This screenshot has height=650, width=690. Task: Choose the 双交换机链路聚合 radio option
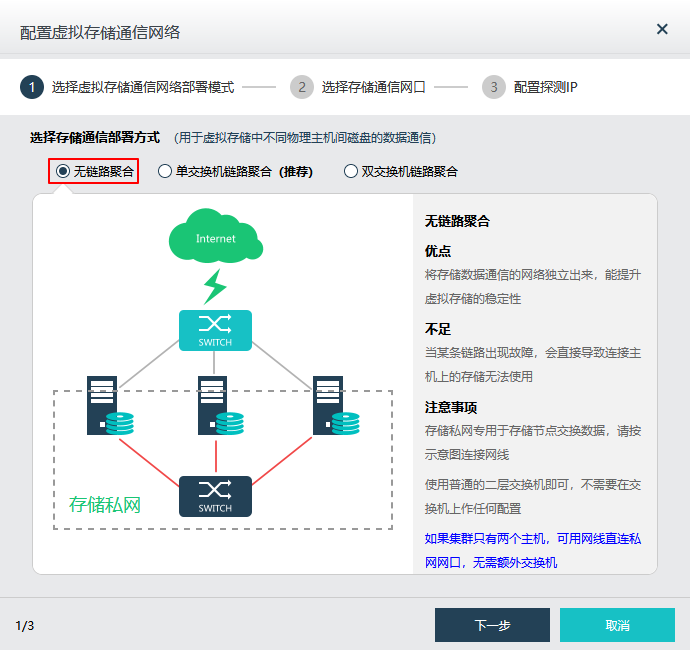[x=351, y=171]
